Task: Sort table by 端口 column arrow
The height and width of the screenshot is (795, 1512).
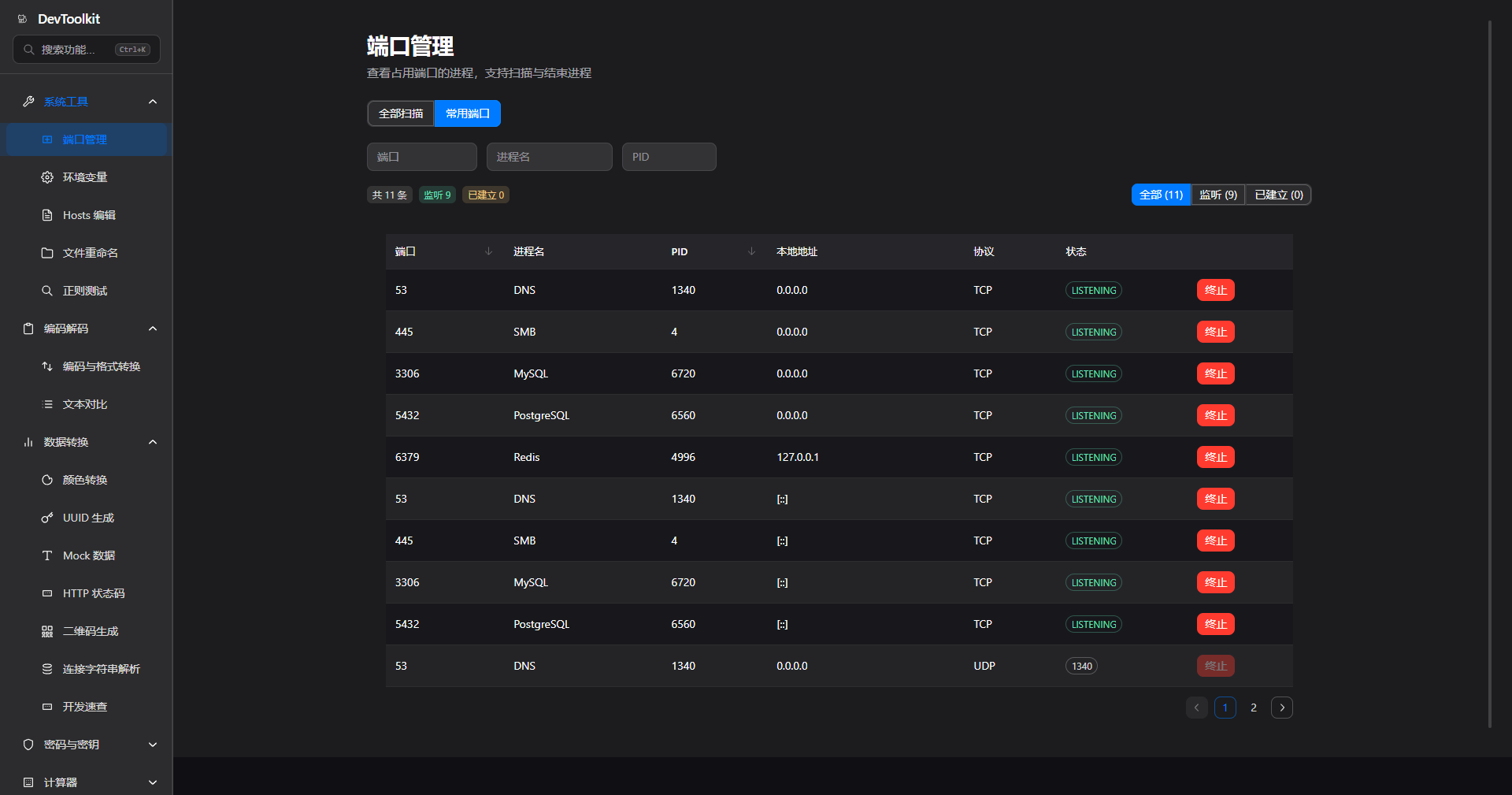Action: [488, 251]
